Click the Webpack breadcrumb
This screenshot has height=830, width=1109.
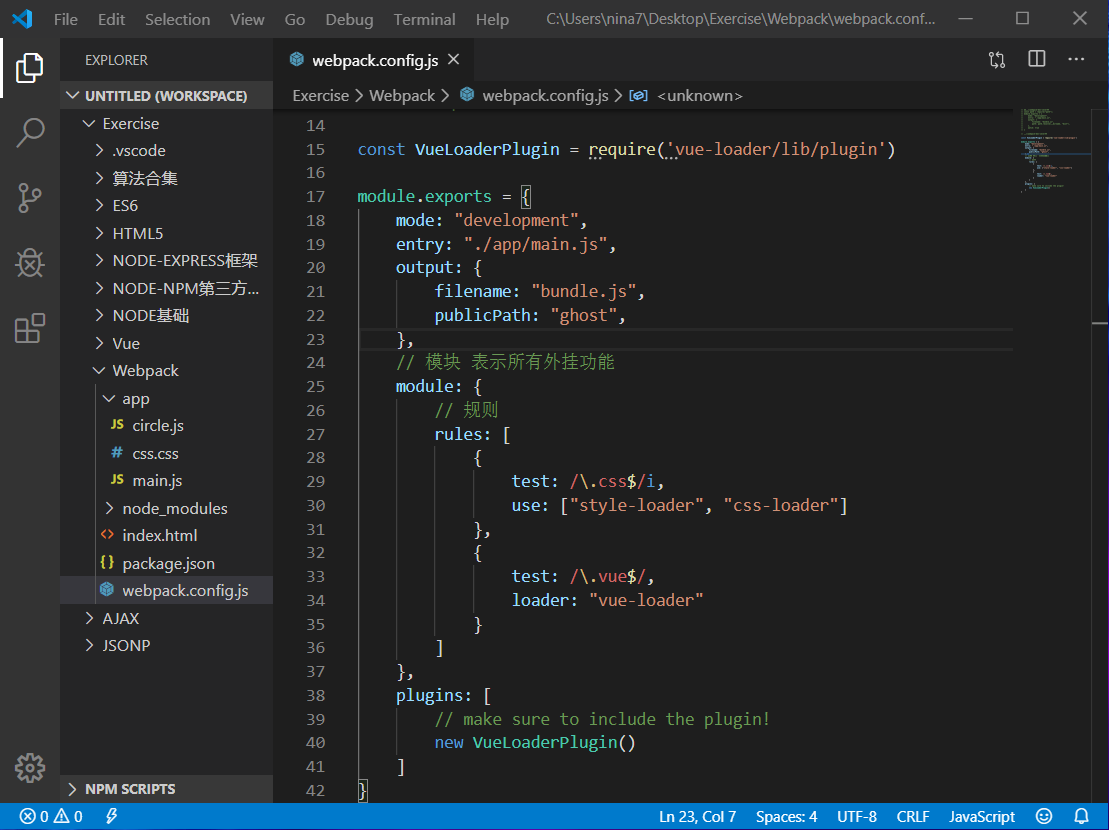click(402, 95)
